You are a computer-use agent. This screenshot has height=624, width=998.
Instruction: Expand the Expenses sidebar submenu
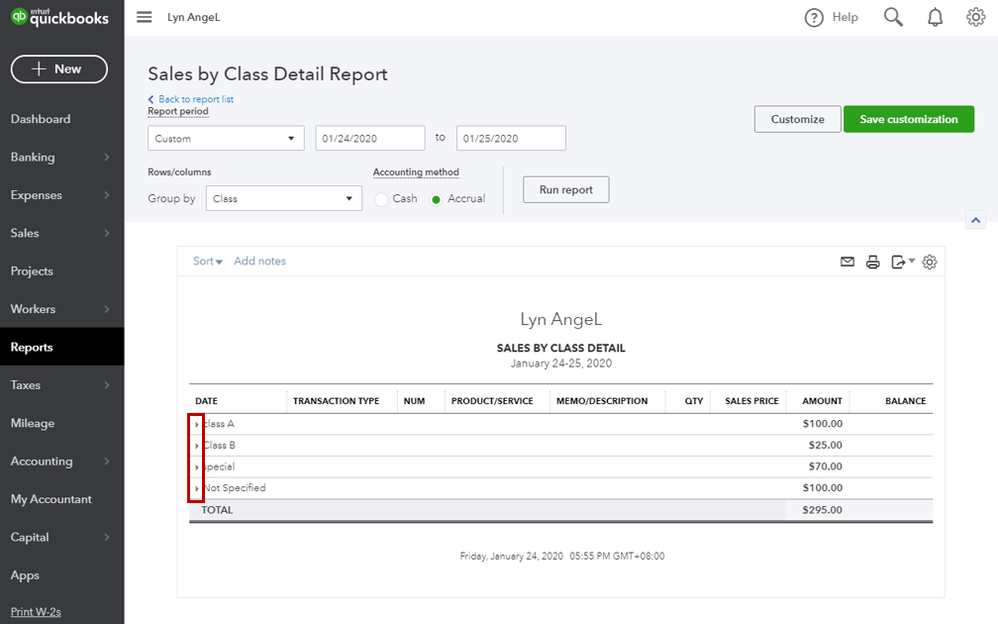(x=107, y=195)
